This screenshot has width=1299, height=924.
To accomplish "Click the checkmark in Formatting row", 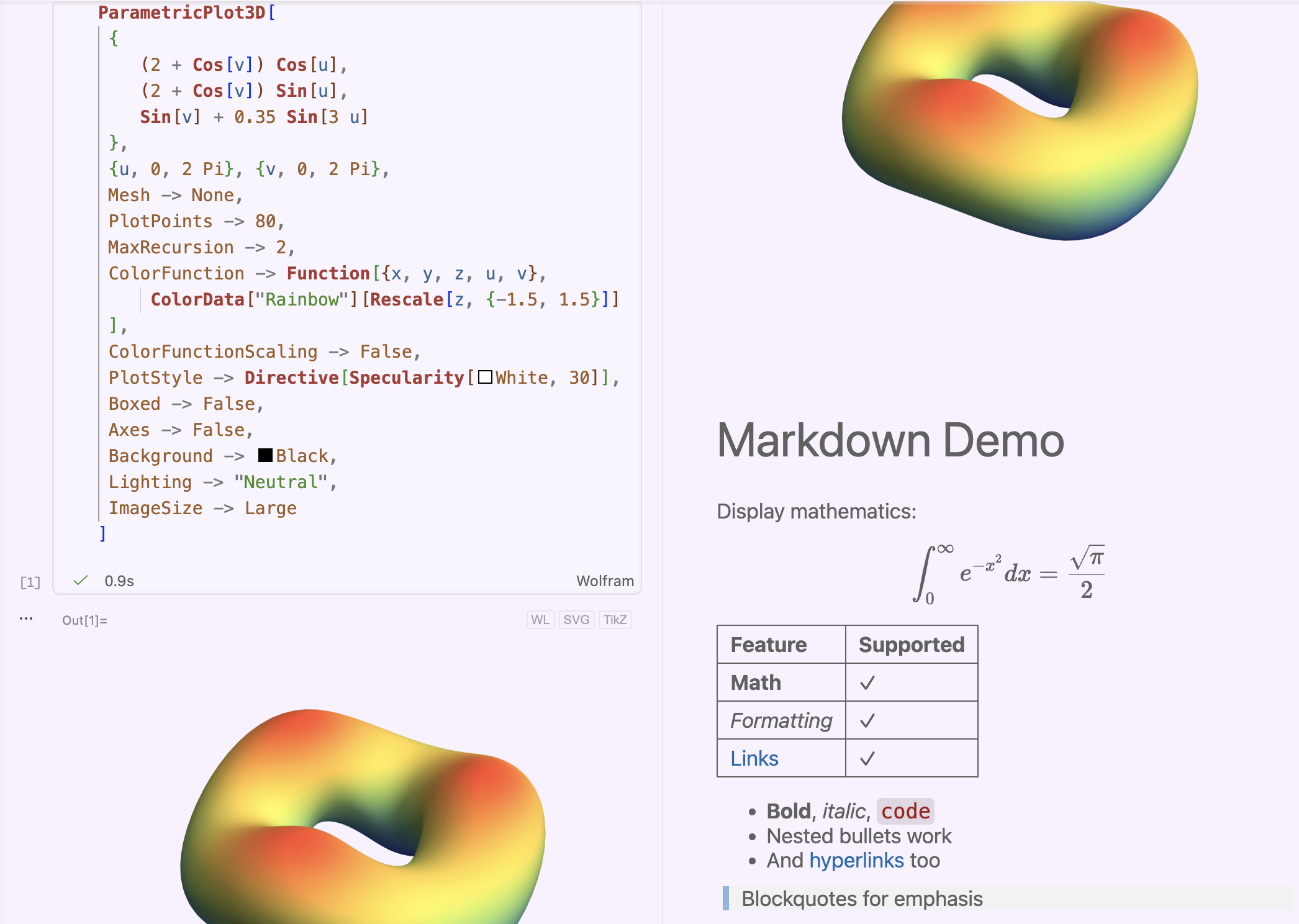I will [x=867, y=720].
